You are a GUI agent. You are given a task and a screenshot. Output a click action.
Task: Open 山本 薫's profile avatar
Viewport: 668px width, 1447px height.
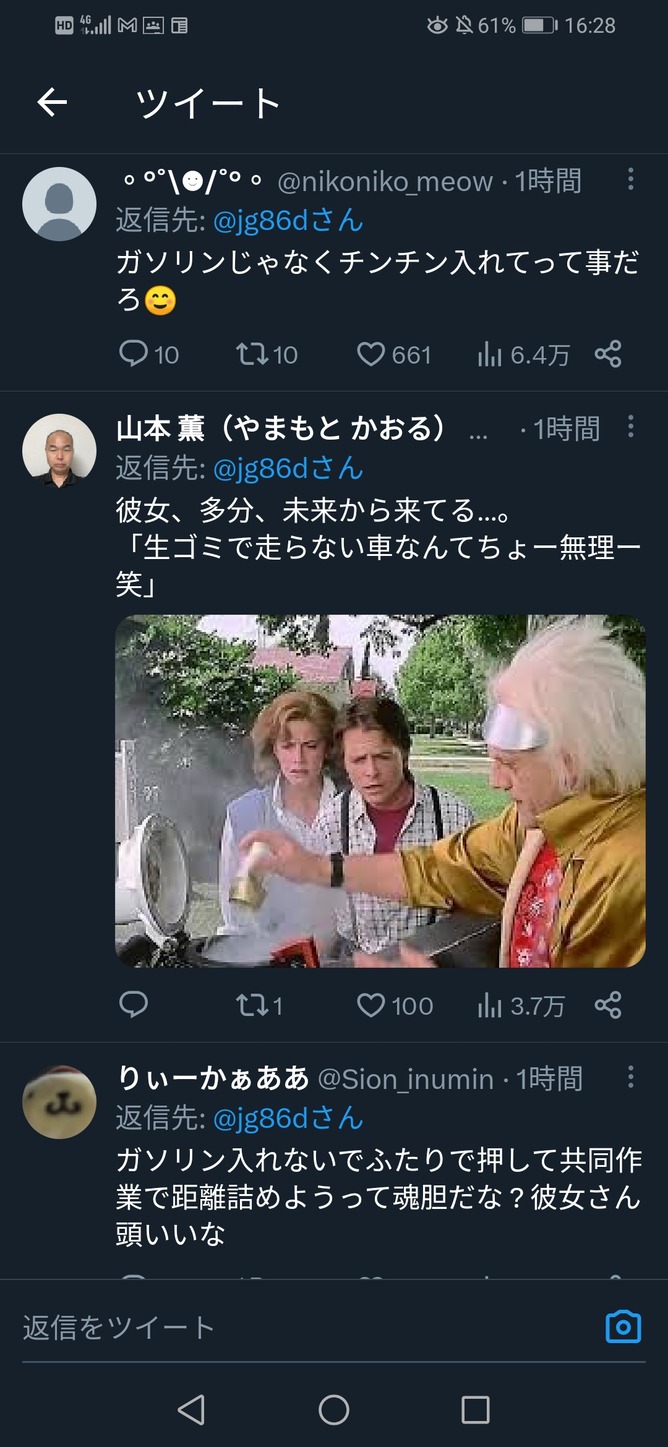click(x=59, y=451)
